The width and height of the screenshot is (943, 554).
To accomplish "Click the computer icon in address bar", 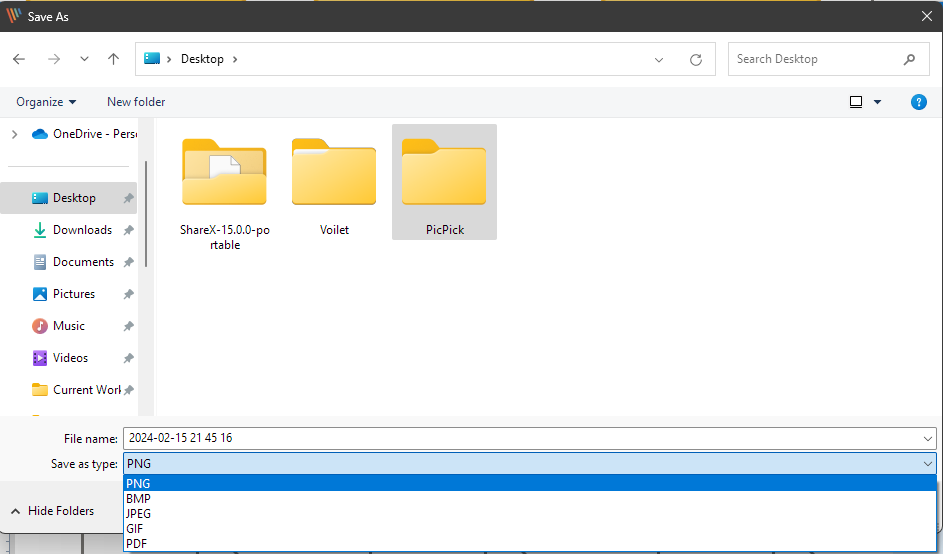I will 152,58.
